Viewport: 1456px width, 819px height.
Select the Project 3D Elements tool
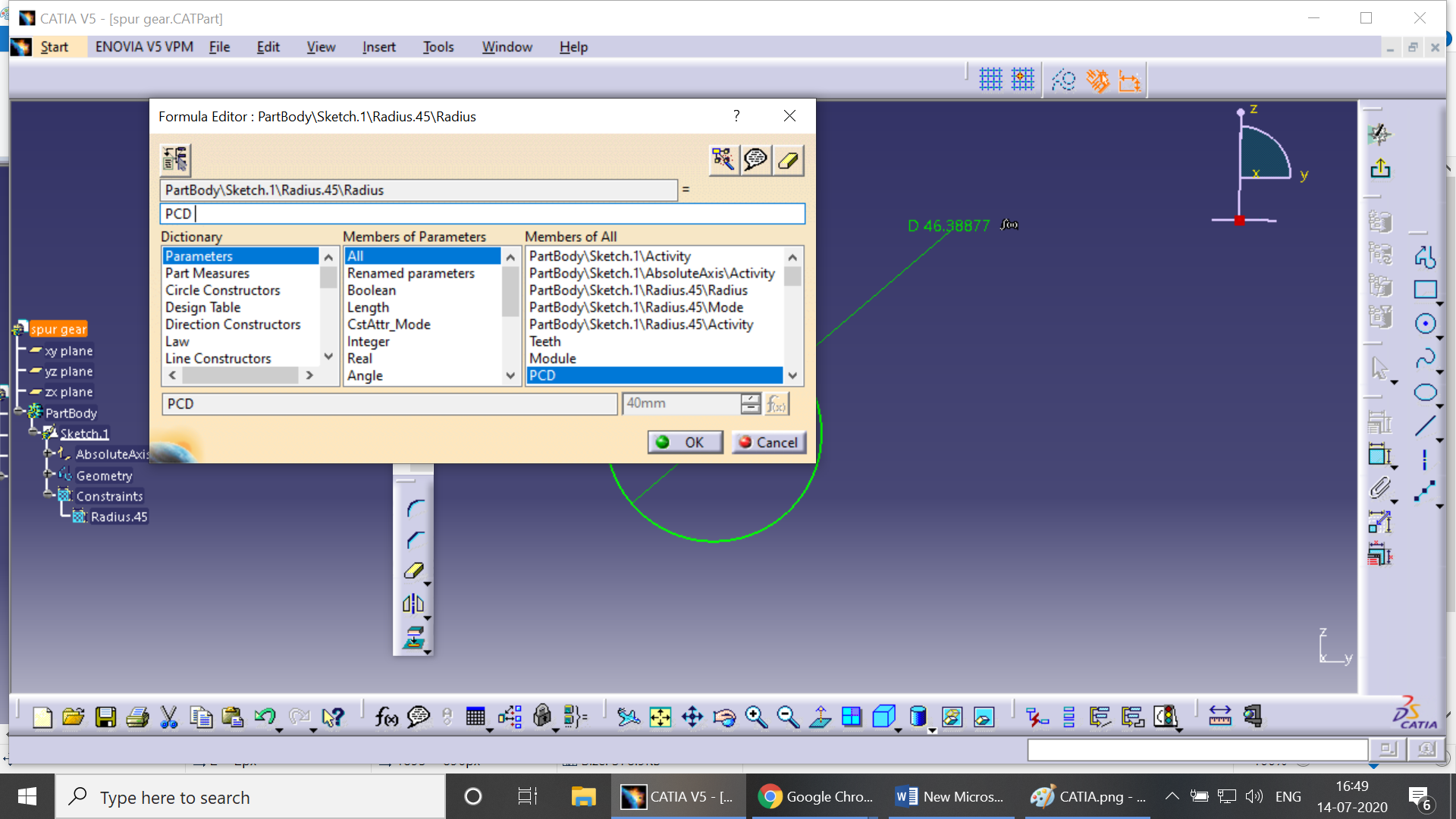pyautogui.click(x=413, y=638)
